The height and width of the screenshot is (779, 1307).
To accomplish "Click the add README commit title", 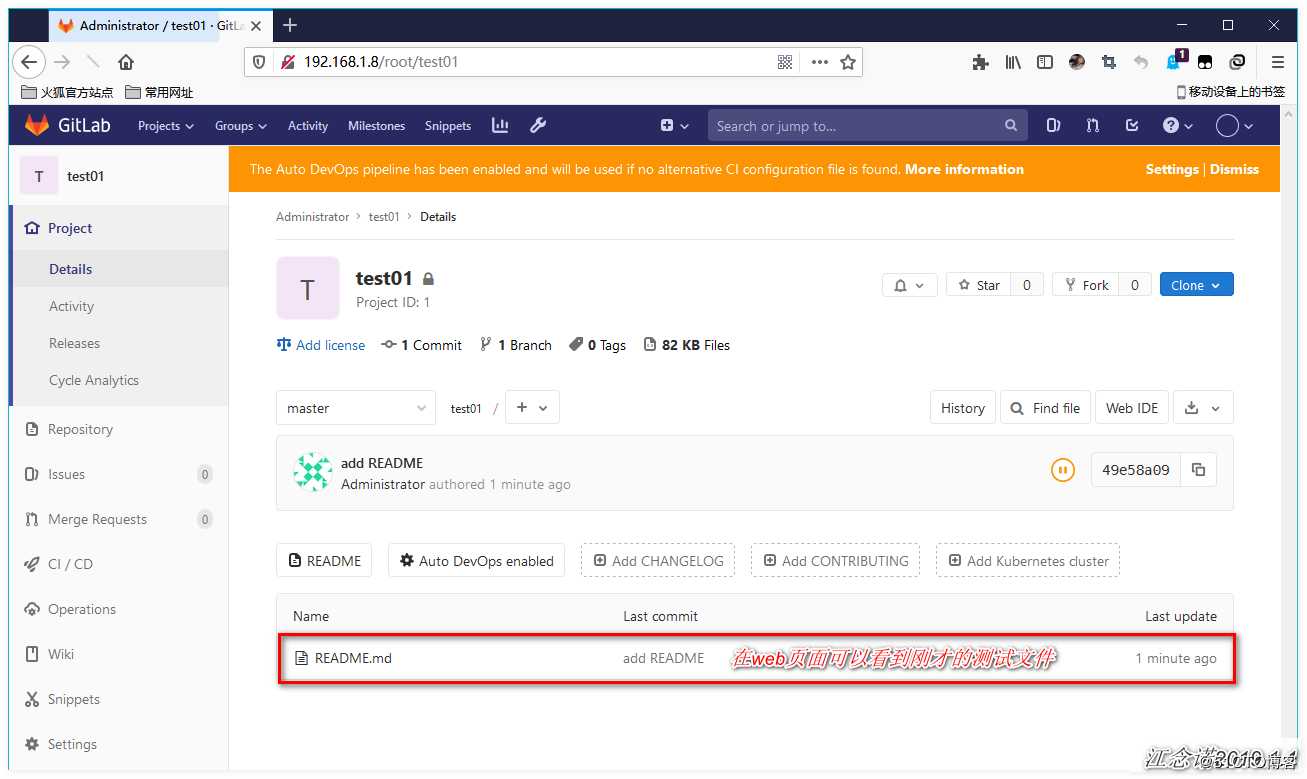I will tap(382, 463).
